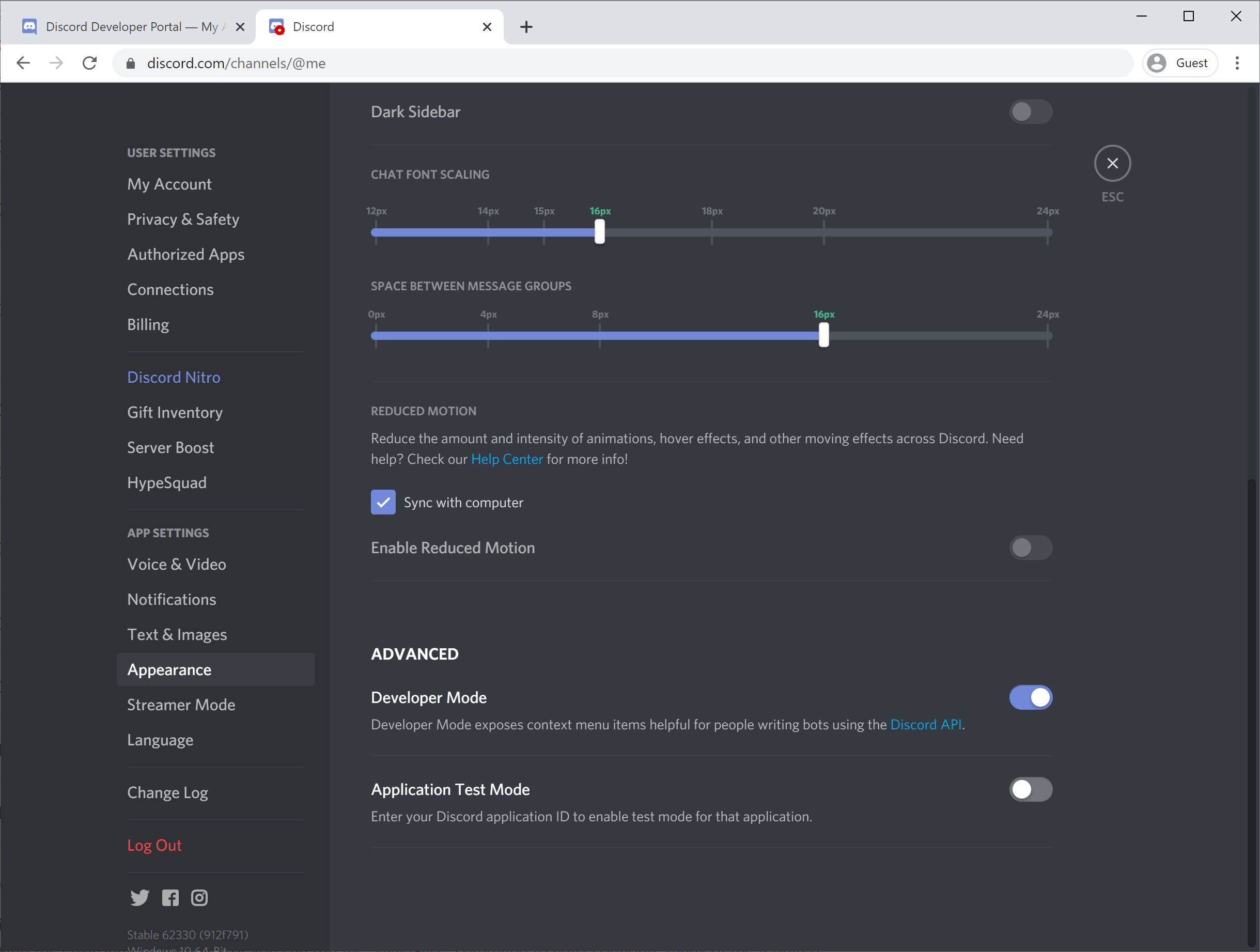Viewport: 1260px width, 952px height.
Task: Navigate to Text & Images settings
Action: click(x=177, y=634)
